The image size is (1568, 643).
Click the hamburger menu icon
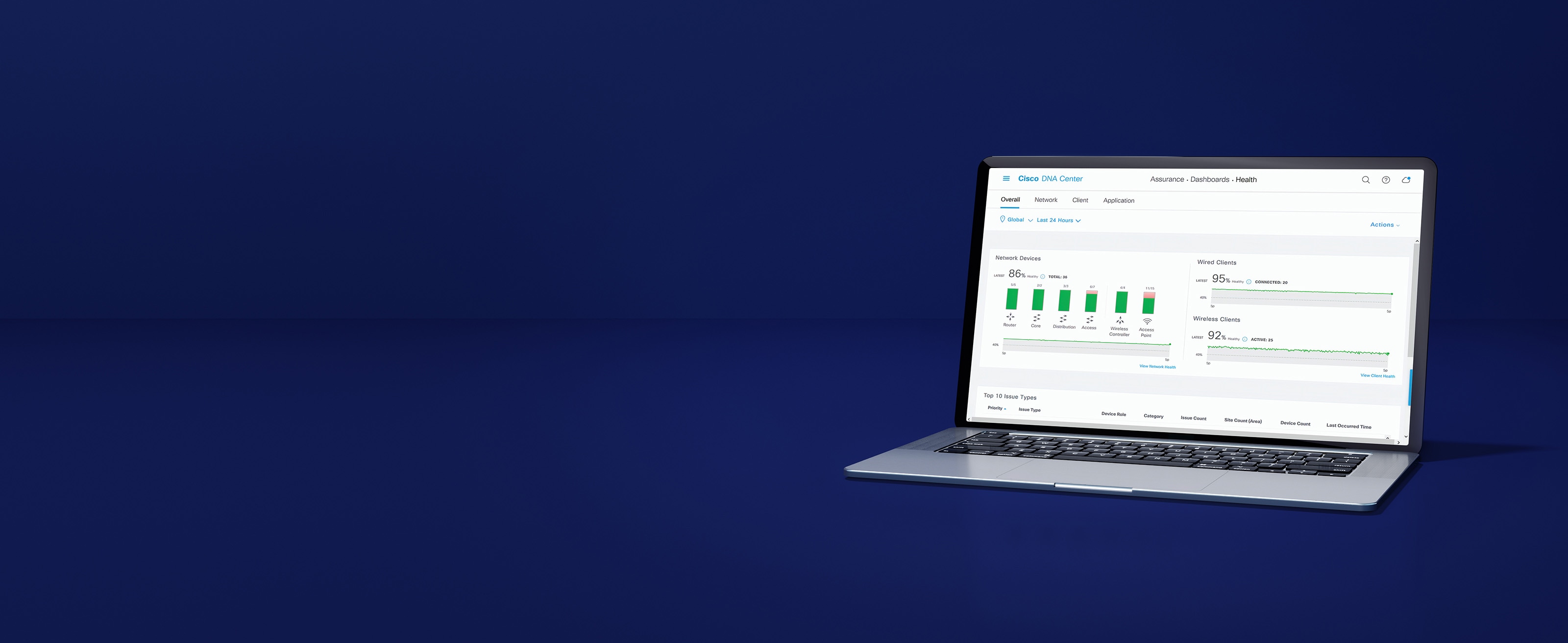tap(1006, 178)
